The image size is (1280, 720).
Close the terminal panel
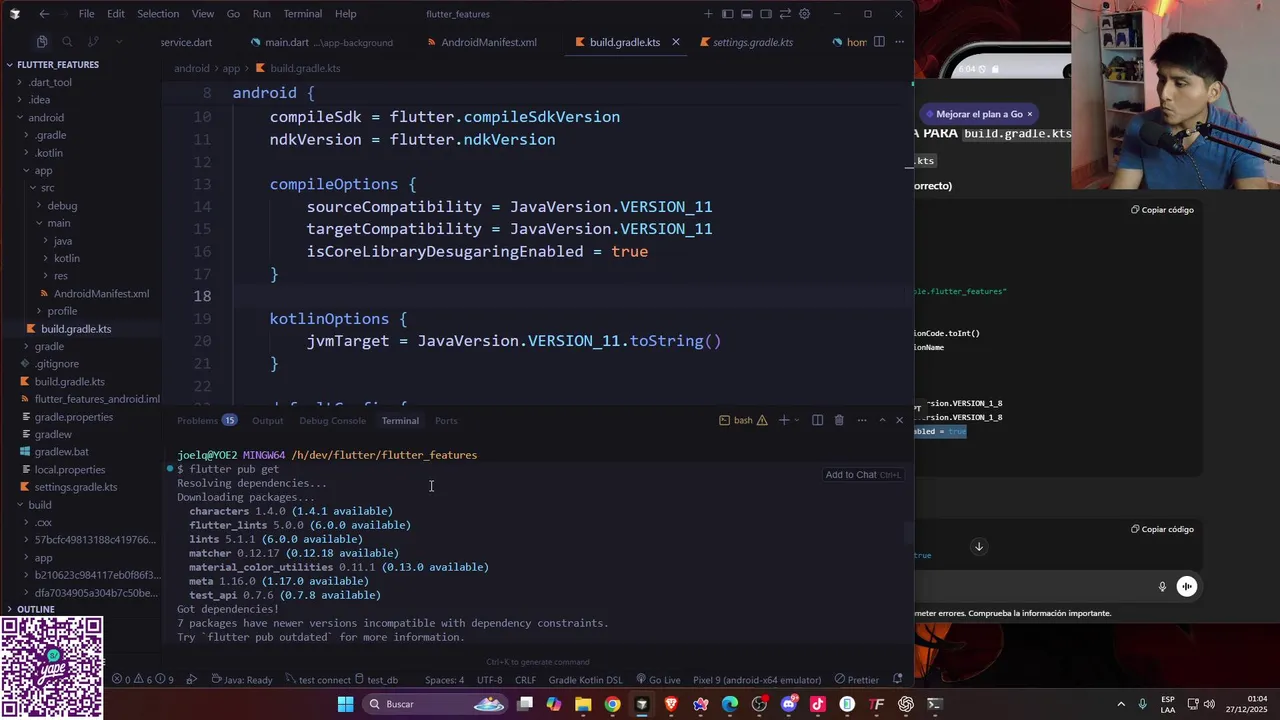tap(899, 421)
